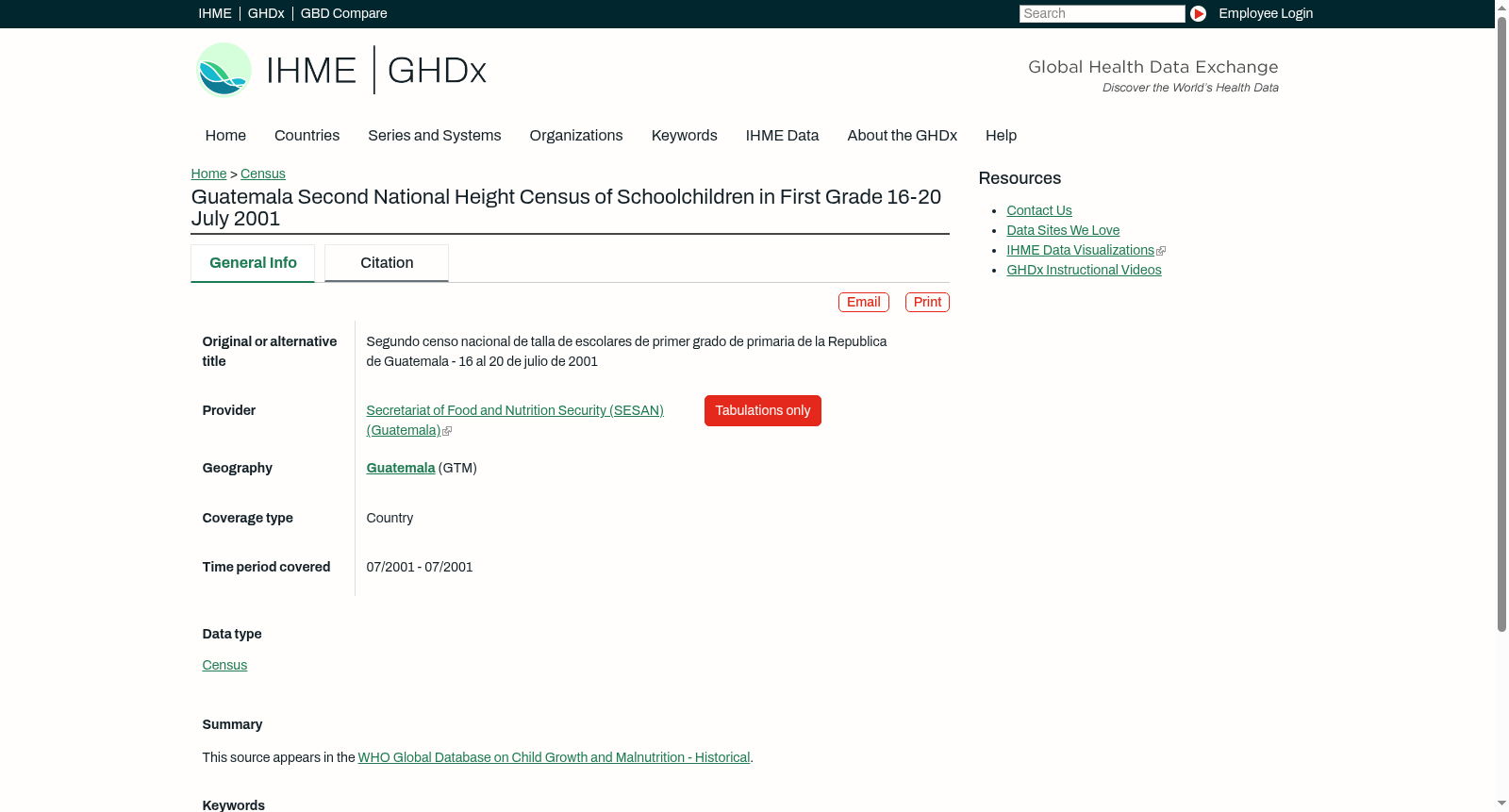Open the Keywords menu item

pos(685,136)
